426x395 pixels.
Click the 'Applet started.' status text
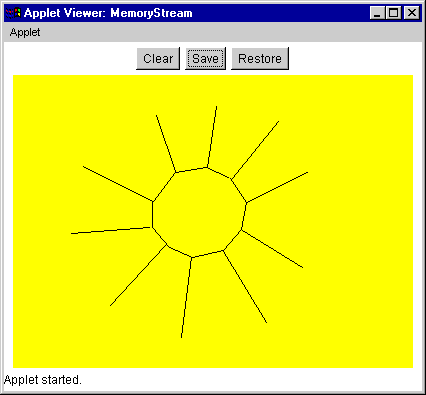coord(43,380)
